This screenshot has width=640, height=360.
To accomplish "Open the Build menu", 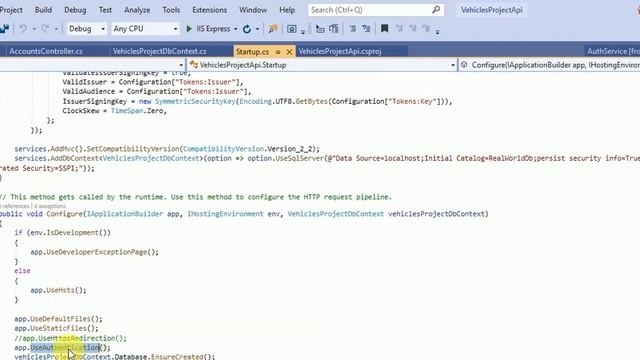I will (43, 10).
